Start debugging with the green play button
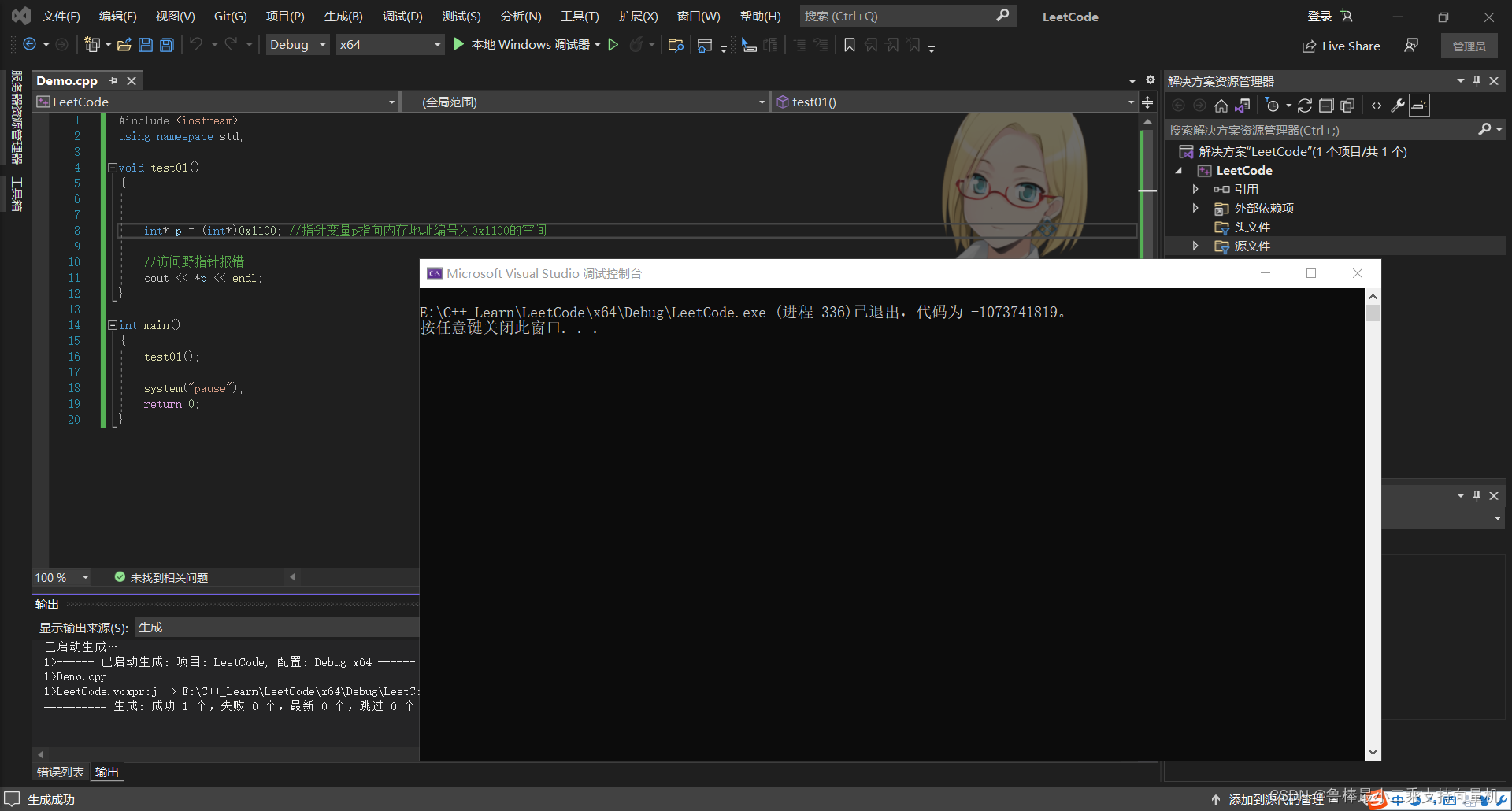Image resolution: width=1512 pixels, height=811 pixels. 459,45
